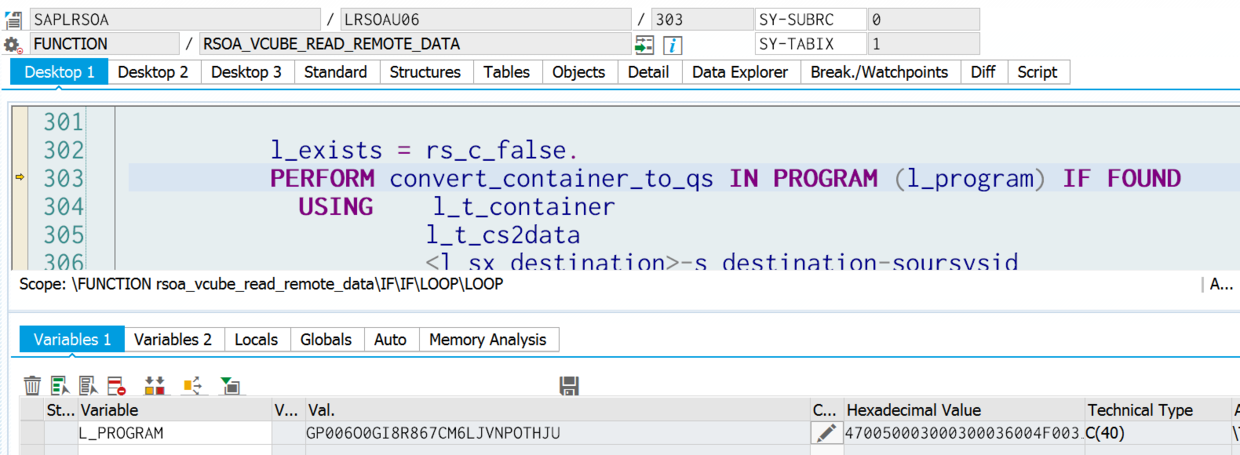Click the breakpoint margin at line 303

pos(19,178)
